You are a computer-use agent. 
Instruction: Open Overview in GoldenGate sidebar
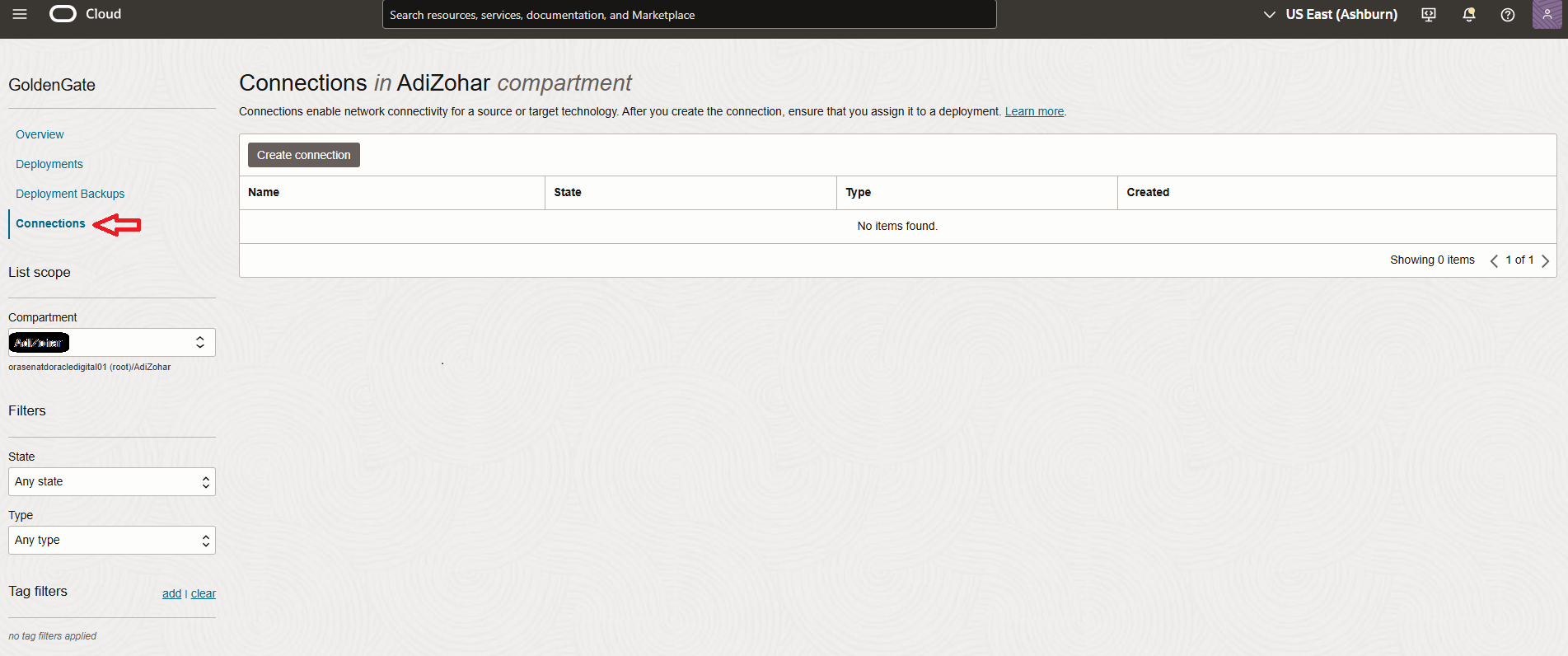40,134
